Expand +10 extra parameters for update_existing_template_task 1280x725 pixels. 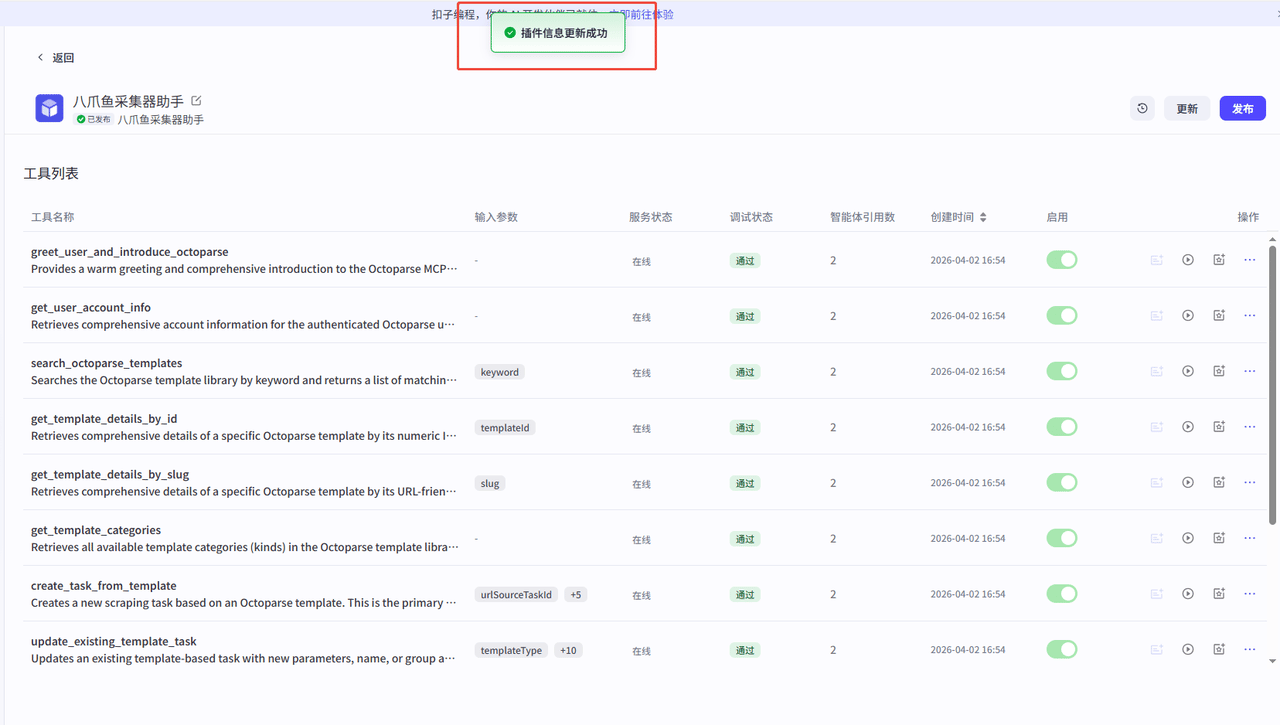coord(568,650)
